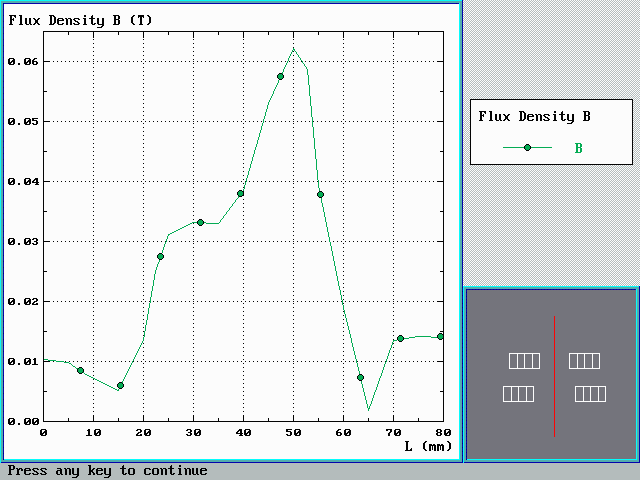Click the 0.03 y-axis tick label

23,242
